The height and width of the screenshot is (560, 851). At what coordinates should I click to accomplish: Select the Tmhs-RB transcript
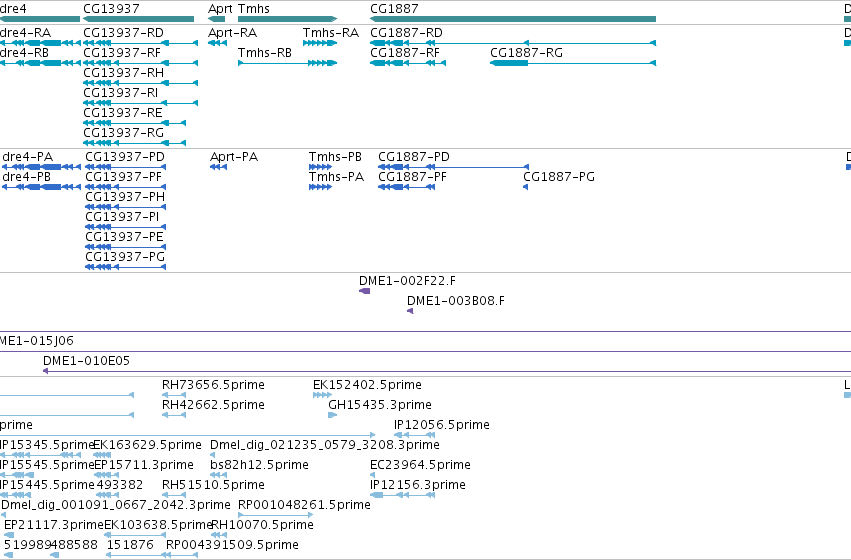pyautogui.click(x=288, y=63)
